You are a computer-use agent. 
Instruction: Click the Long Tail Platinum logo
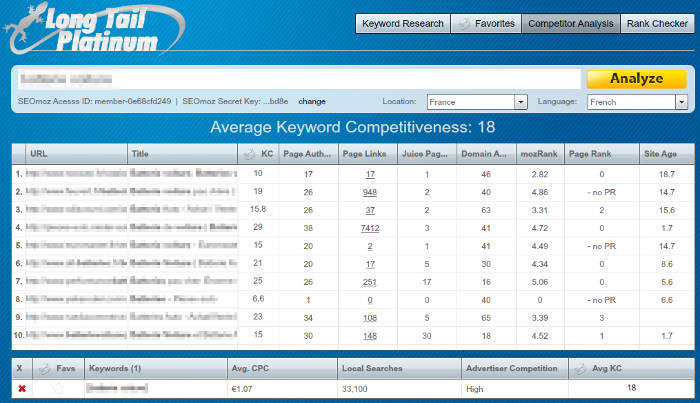(x=94, y=29)
